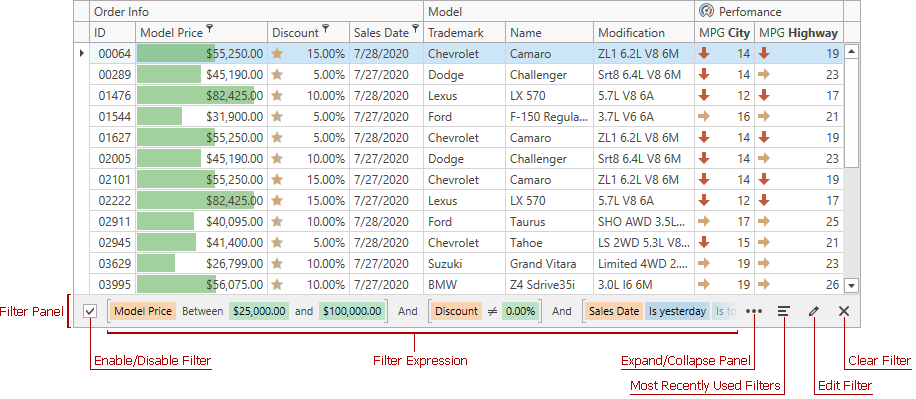
Task: Click the scrollbar down arrow
Action: click(851, 286)
